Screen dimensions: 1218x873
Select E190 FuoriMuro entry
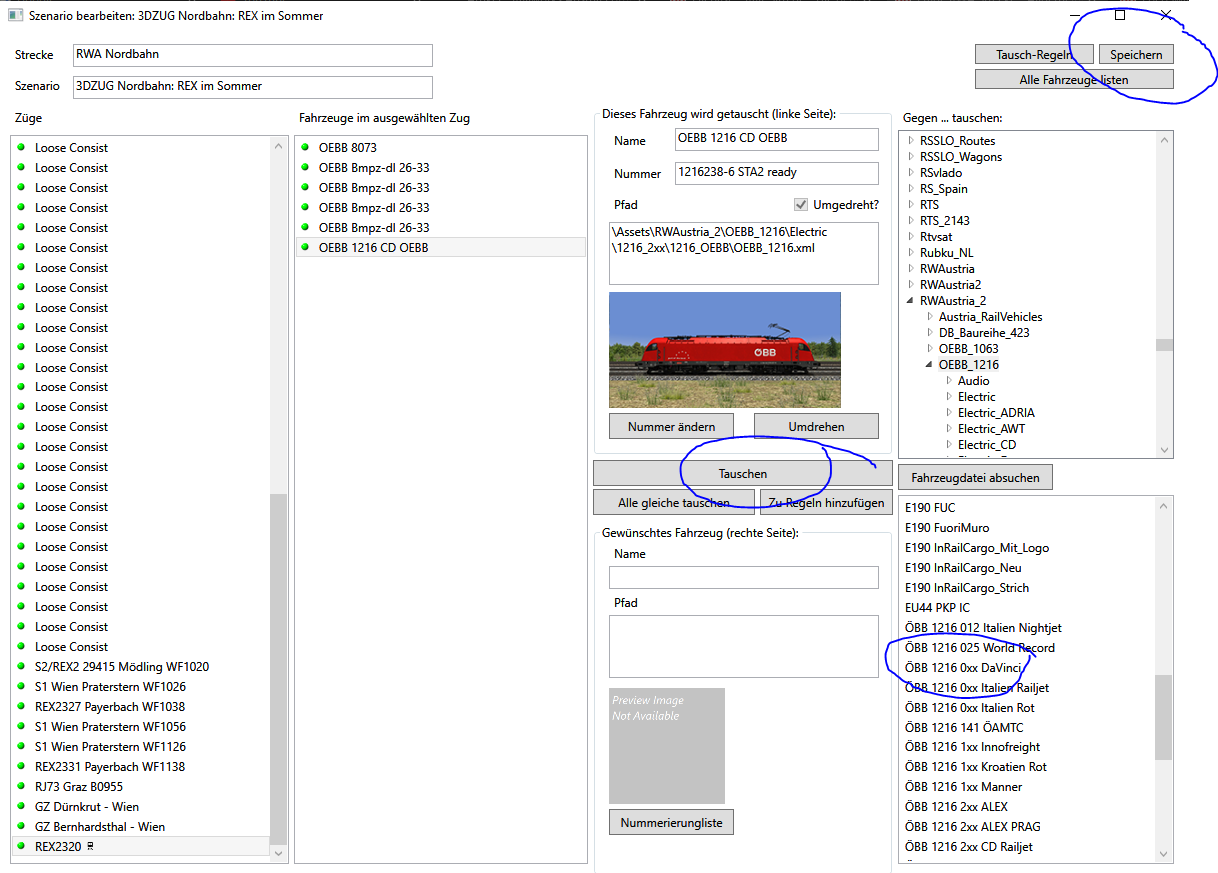click(947, 528)
